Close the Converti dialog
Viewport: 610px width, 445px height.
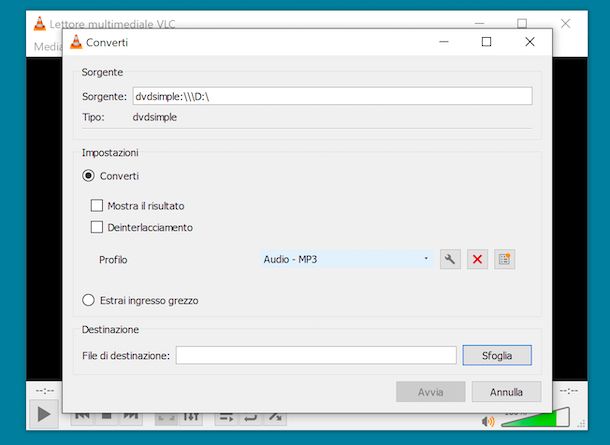[x=530, y=42]
